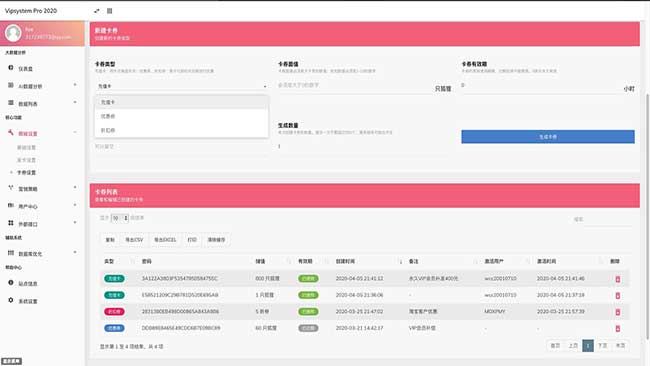
Task: Go to the first page (首页)
Action: pyautogui.click(x=555, y=346)
